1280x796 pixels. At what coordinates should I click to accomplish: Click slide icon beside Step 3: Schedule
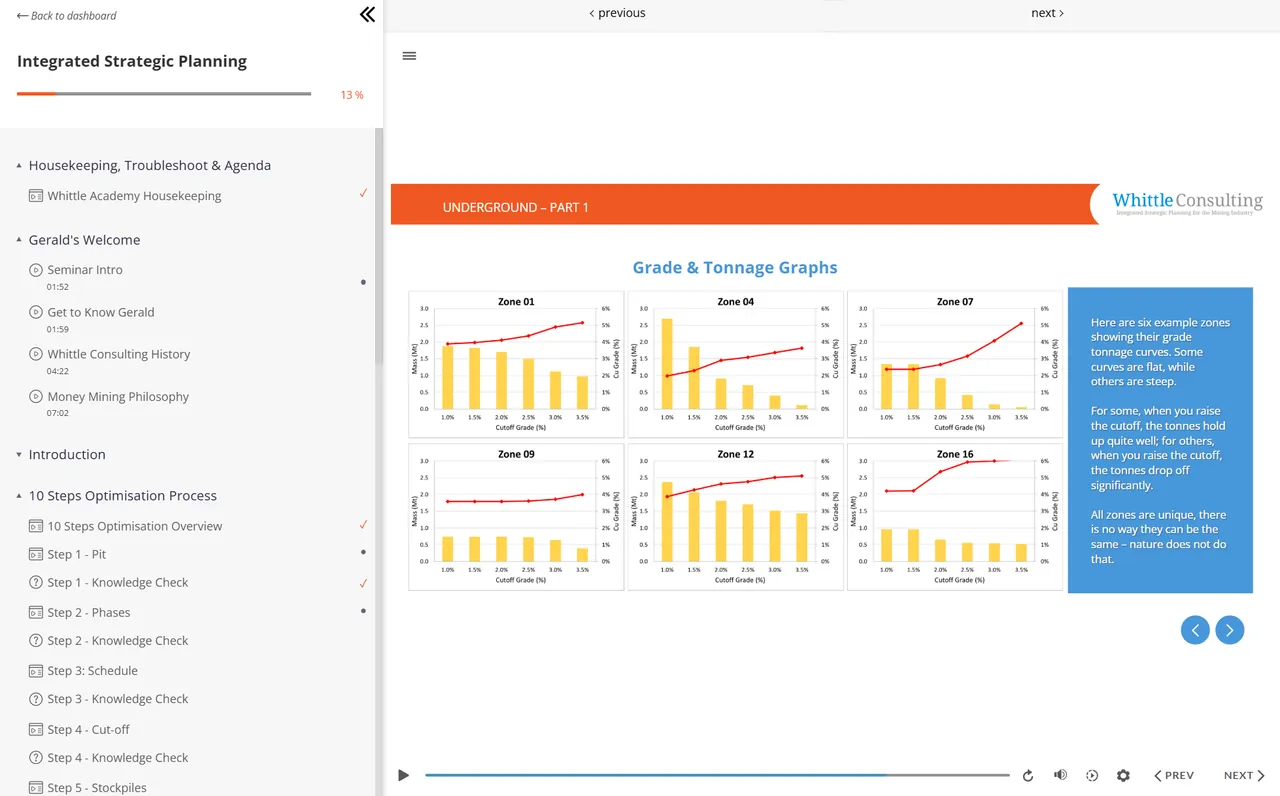(36, 671)
